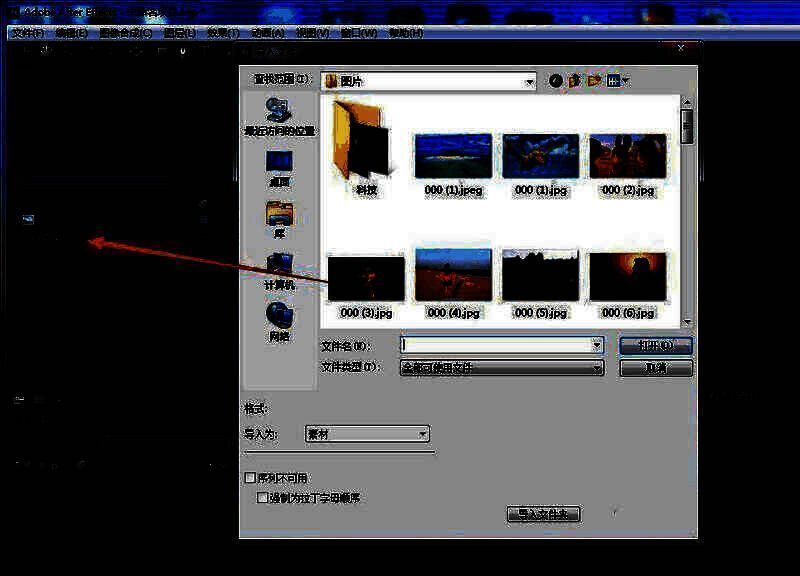Open the 效果(T) menu in menu bar

[x=223, y=33]
